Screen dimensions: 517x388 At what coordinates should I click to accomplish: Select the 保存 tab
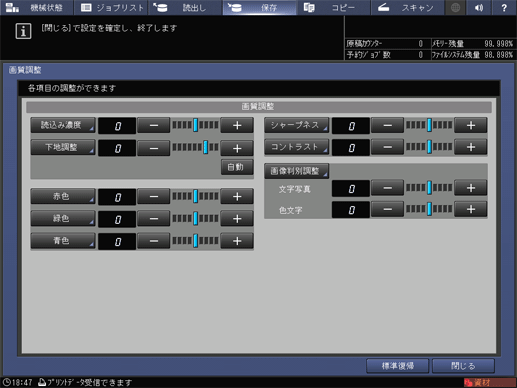coord(259,7)
